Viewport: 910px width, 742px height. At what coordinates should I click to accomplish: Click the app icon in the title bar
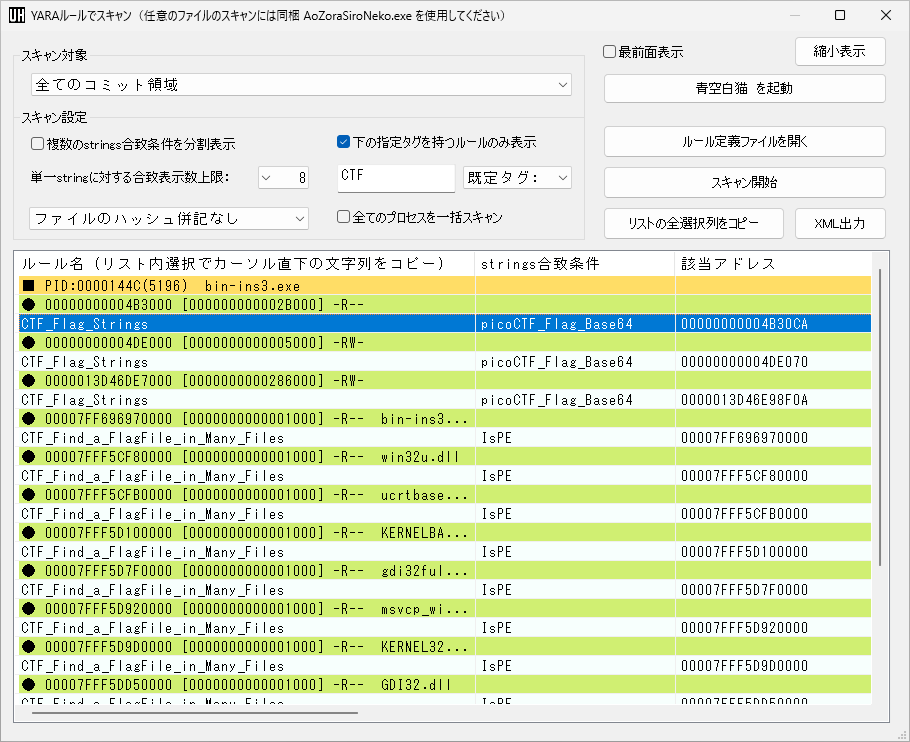pos(17,16)
